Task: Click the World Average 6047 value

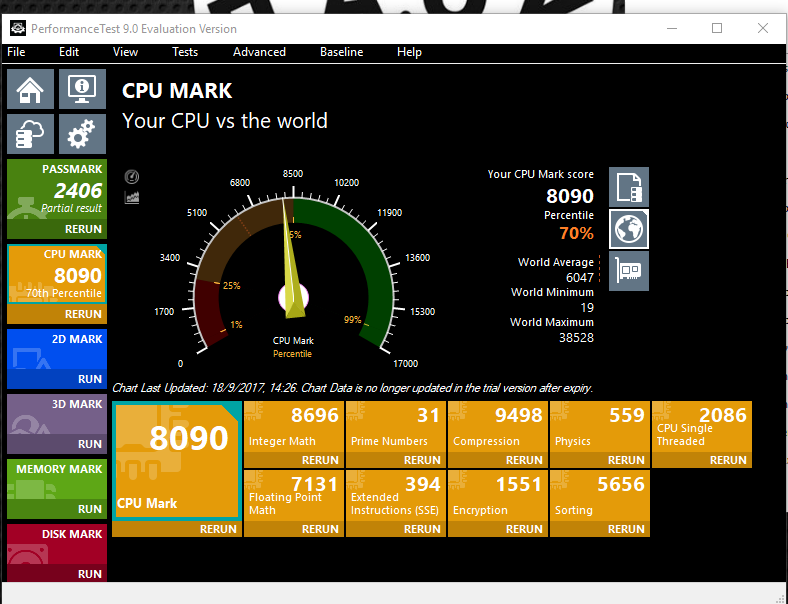Action: pyautogui.click(x=580, y=277)
